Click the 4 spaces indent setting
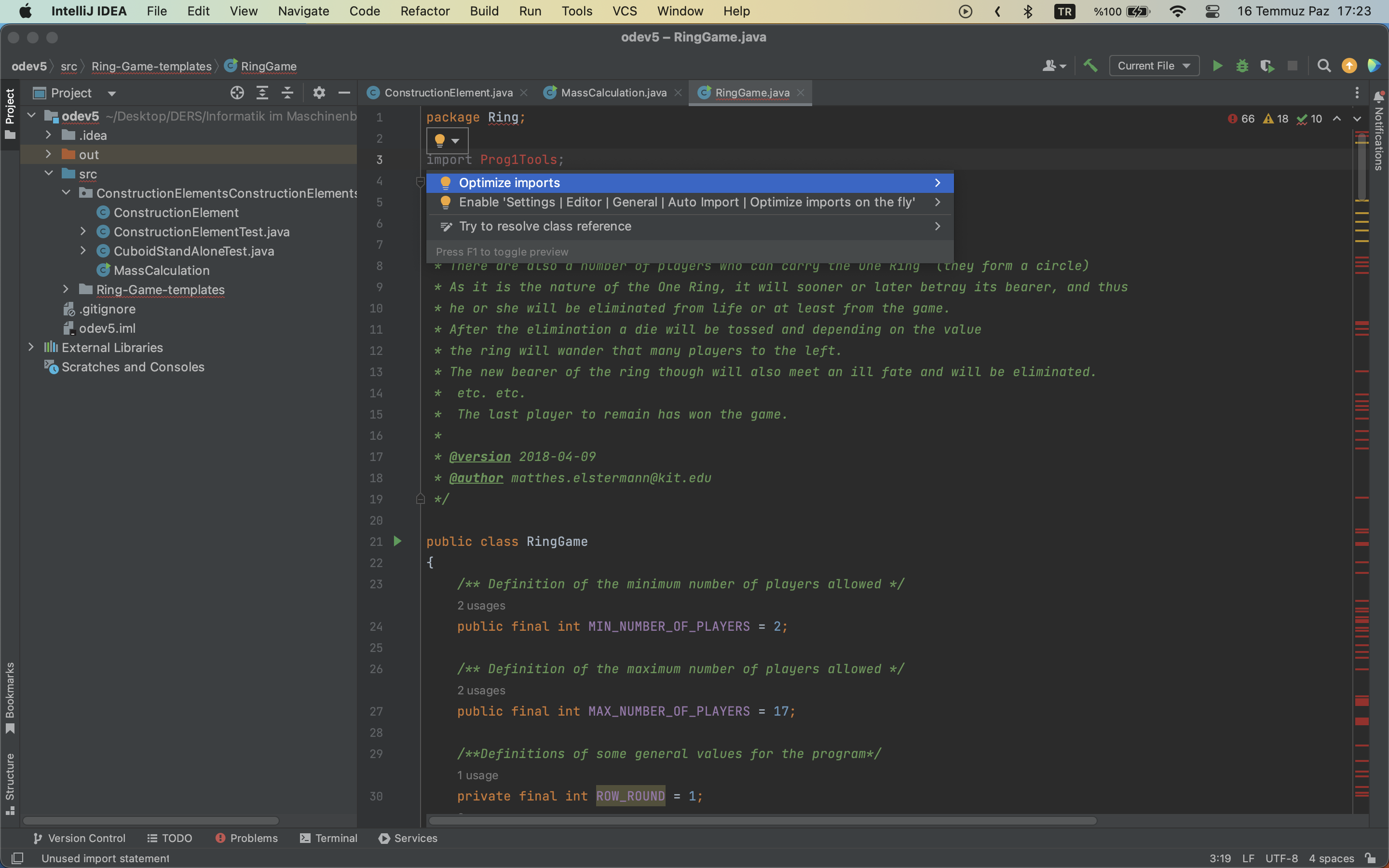The width and height of the screenshot is (1389, 868). coord(1331,858)
